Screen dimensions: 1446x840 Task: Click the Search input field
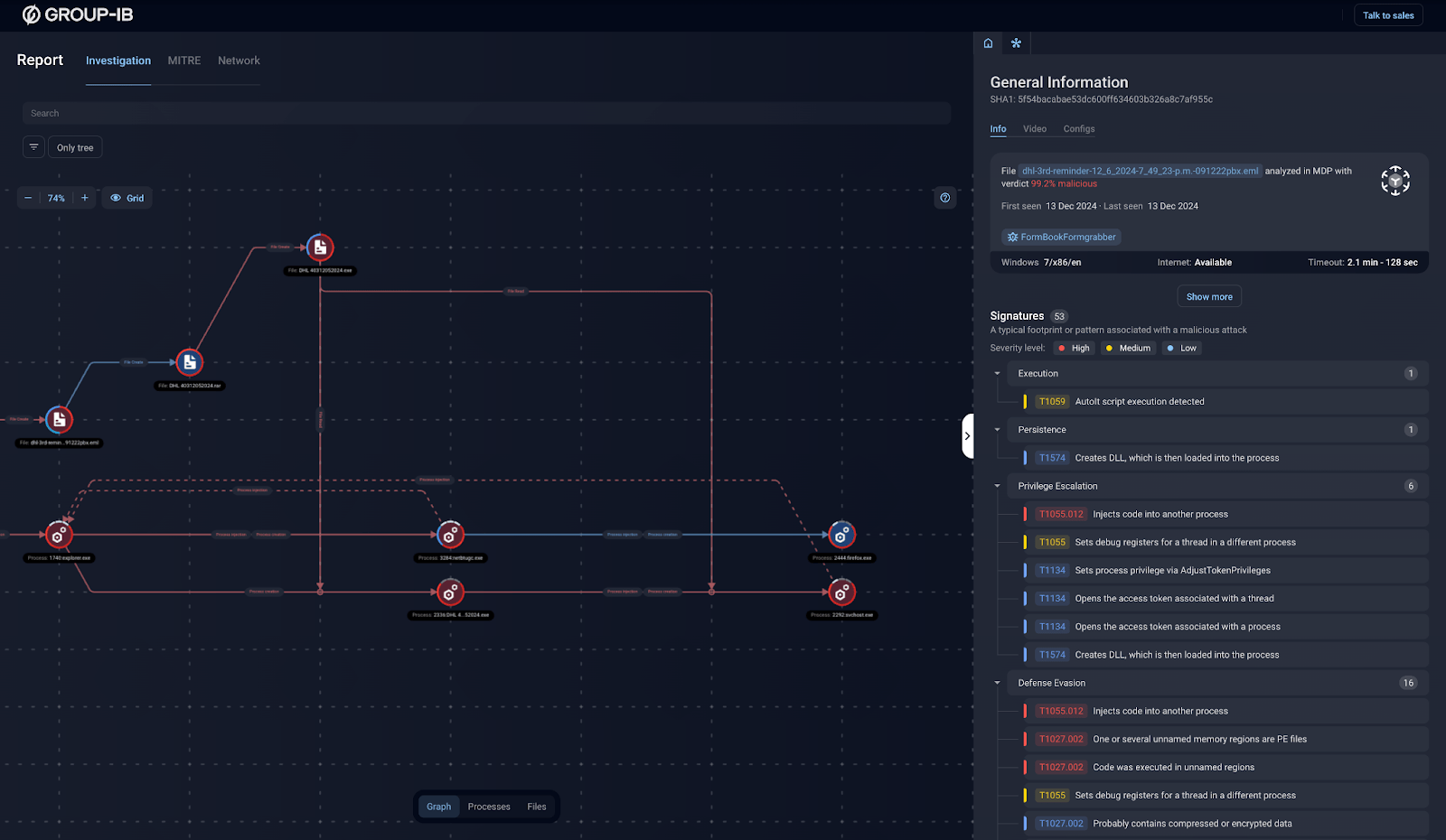click(486, 113)
